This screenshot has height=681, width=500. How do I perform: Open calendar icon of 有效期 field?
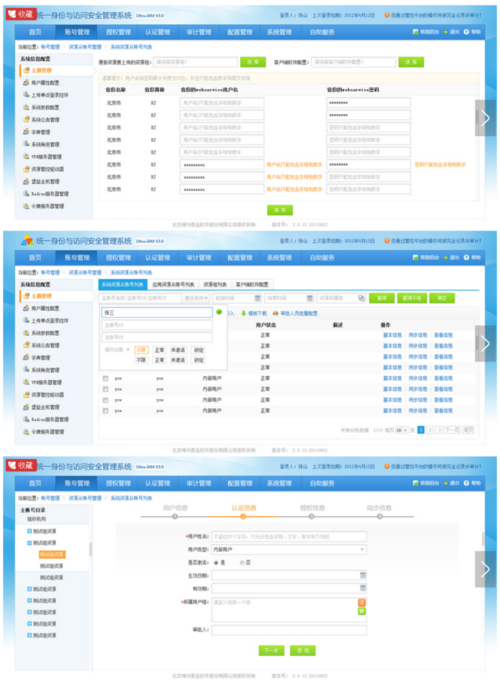click(x=363, y=588)
